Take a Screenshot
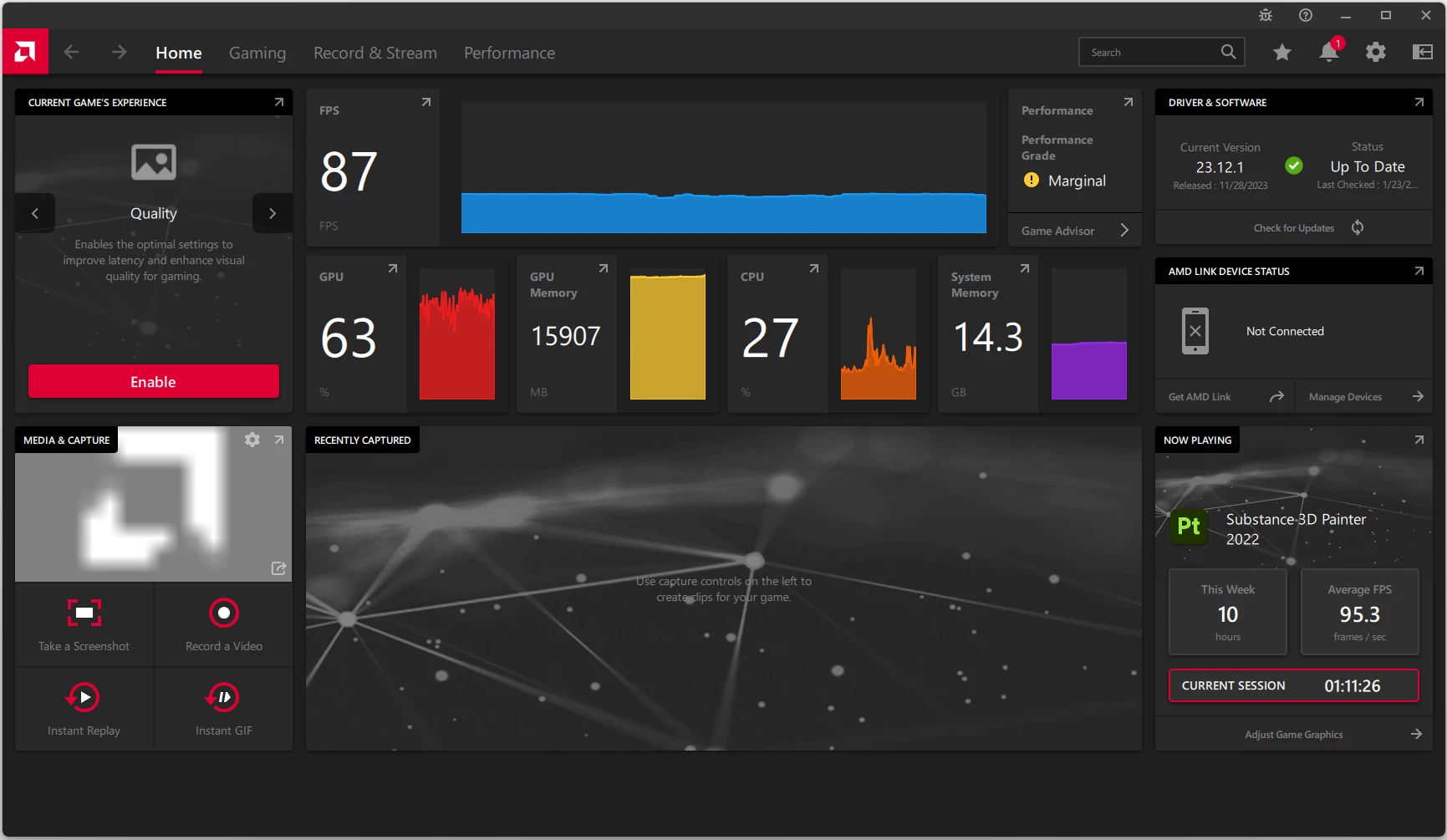The height and width of the screenshot is (840, 1447). point(84,625)
